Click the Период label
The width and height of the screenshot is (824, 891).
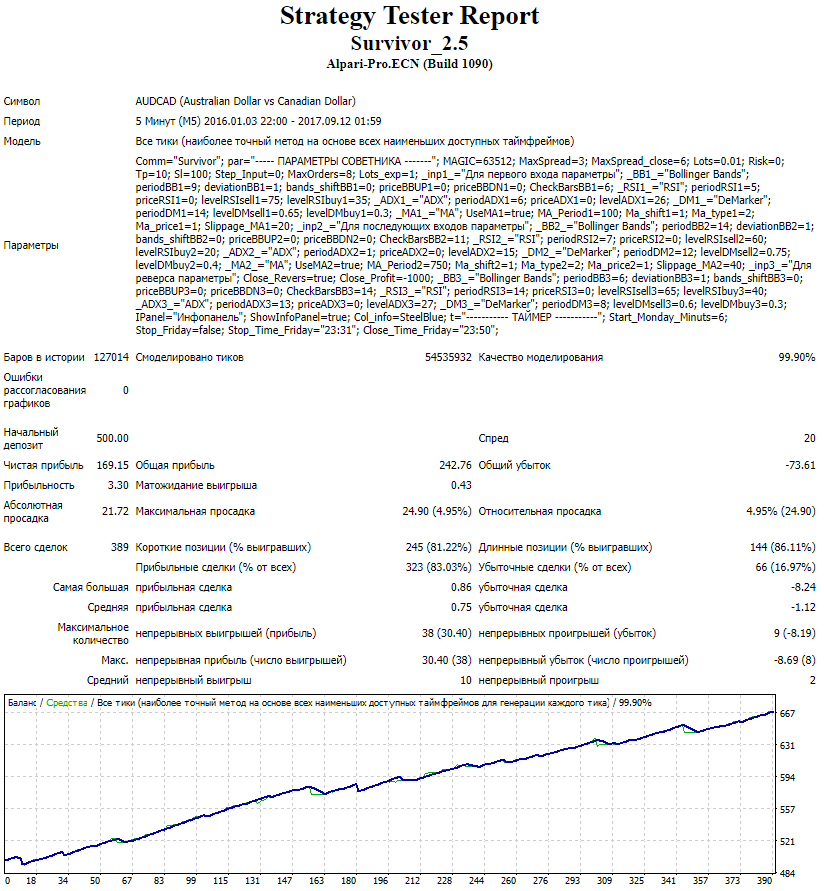[22, 121]
